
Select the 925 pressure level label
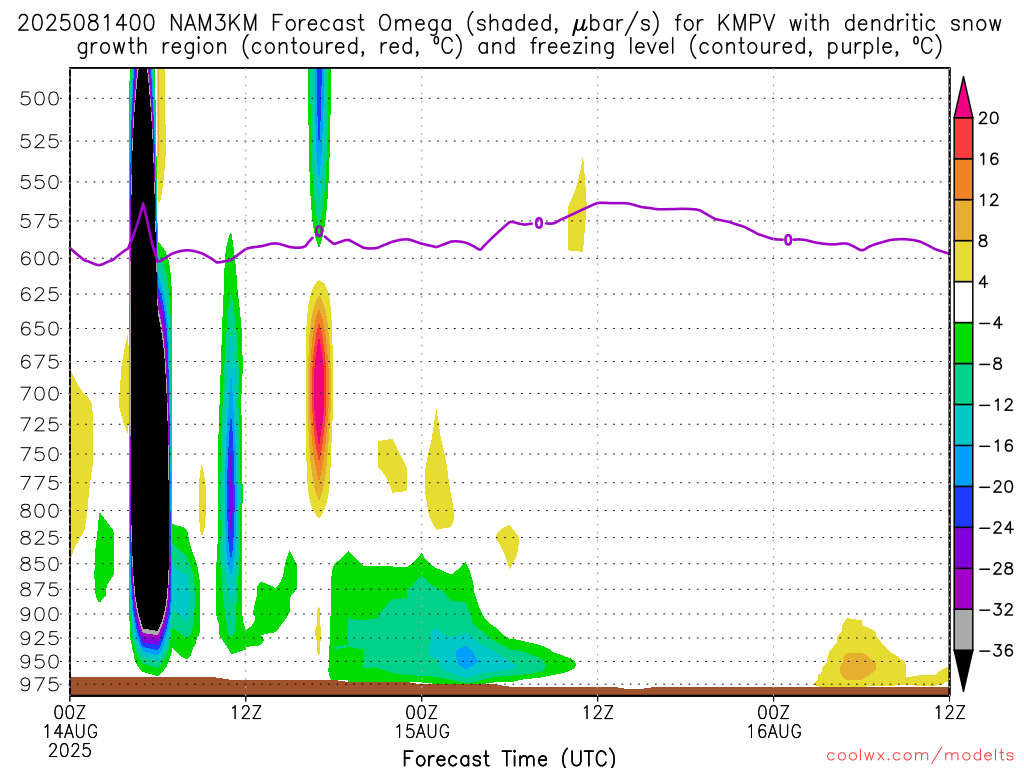click(40, 638)
